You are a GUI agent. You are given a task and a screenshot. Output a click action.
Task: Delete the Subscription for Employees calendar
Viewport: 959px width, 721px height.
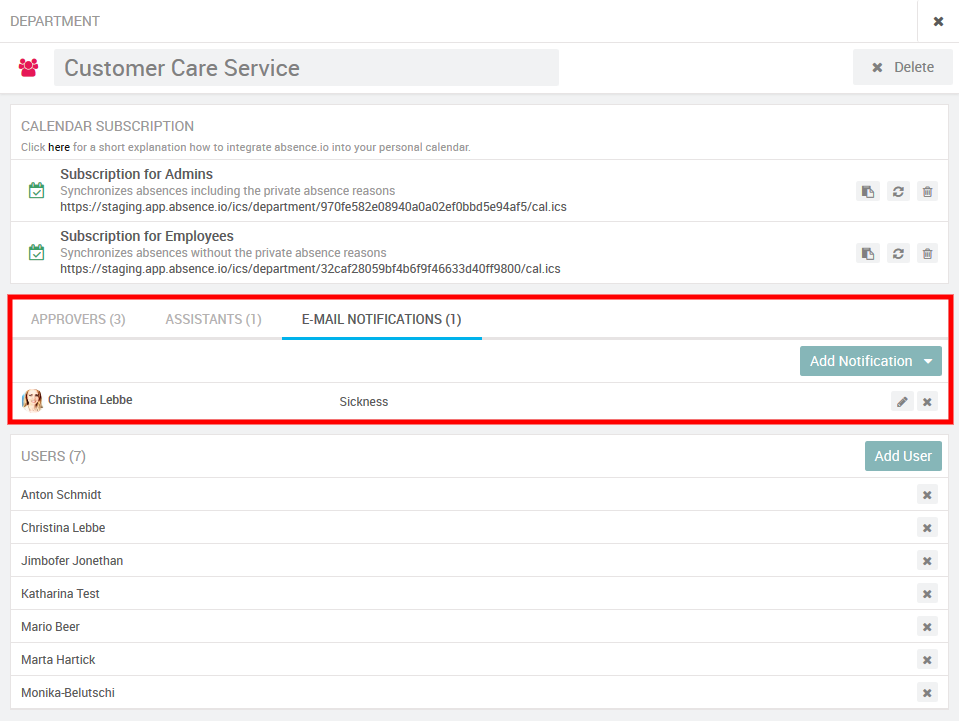[x=928, y=253]
